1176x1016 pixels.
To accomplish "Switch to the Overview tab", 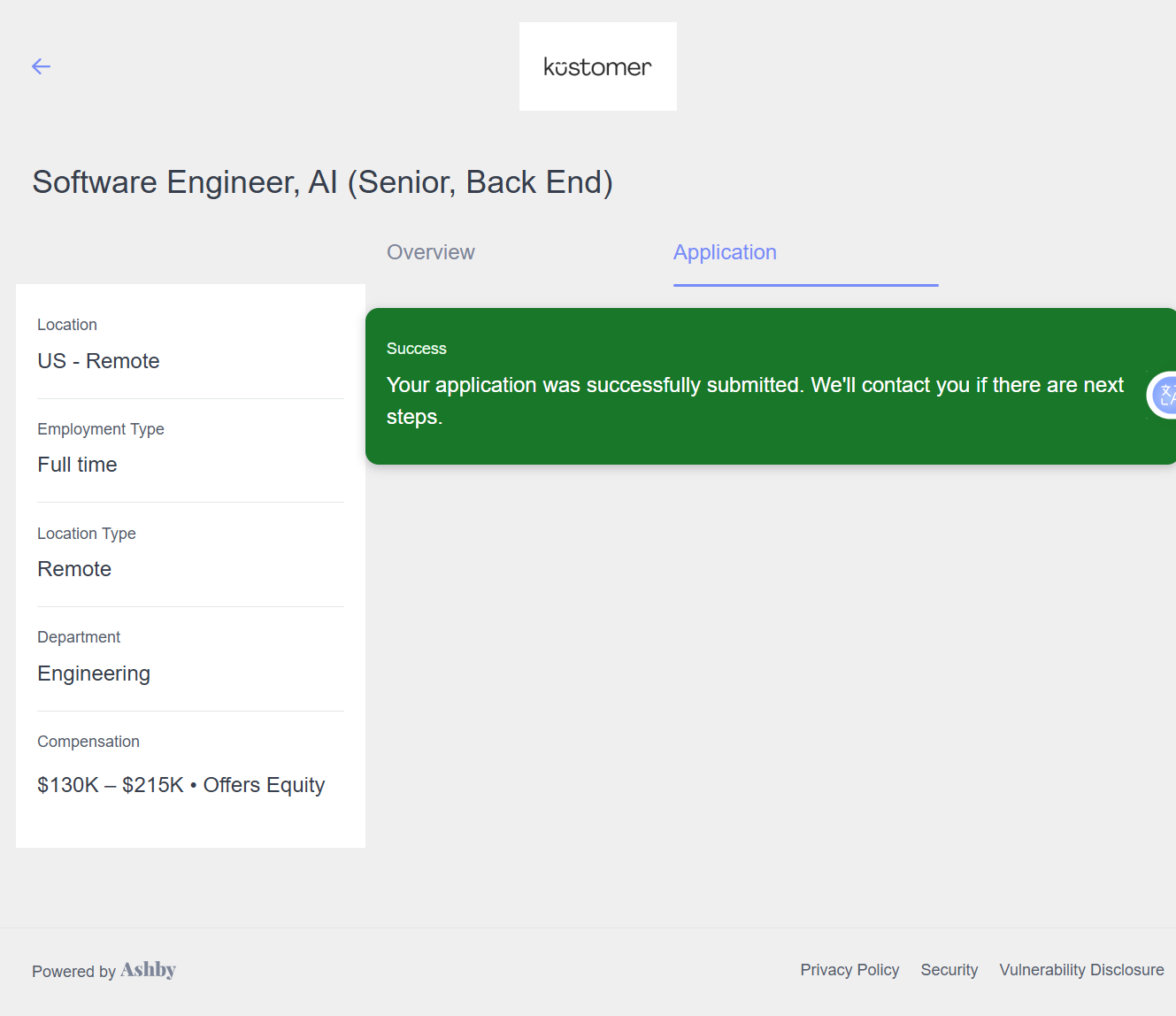I will (431, 252).
